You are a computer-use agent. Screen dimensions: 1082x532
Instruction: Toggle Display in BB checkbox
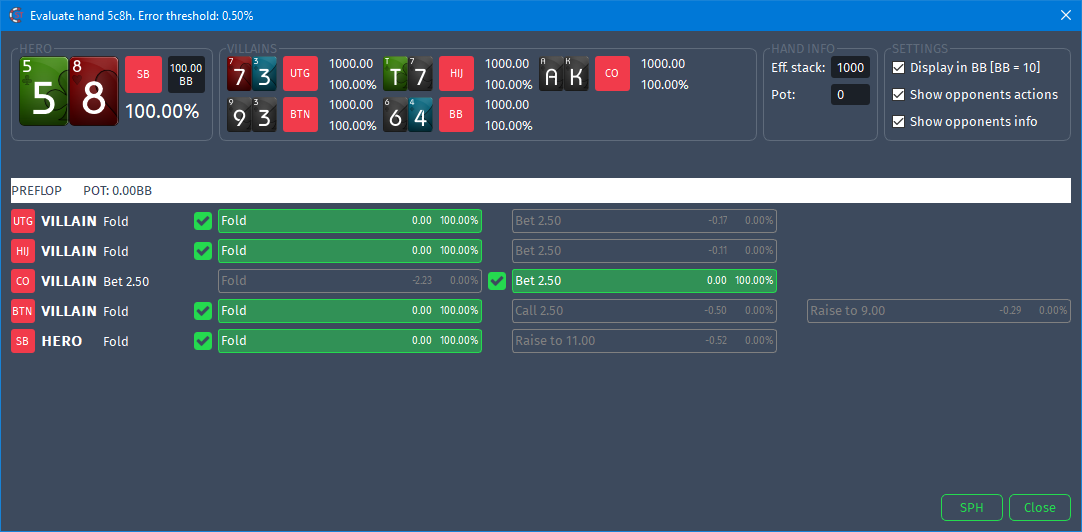[x=898, y=68]
